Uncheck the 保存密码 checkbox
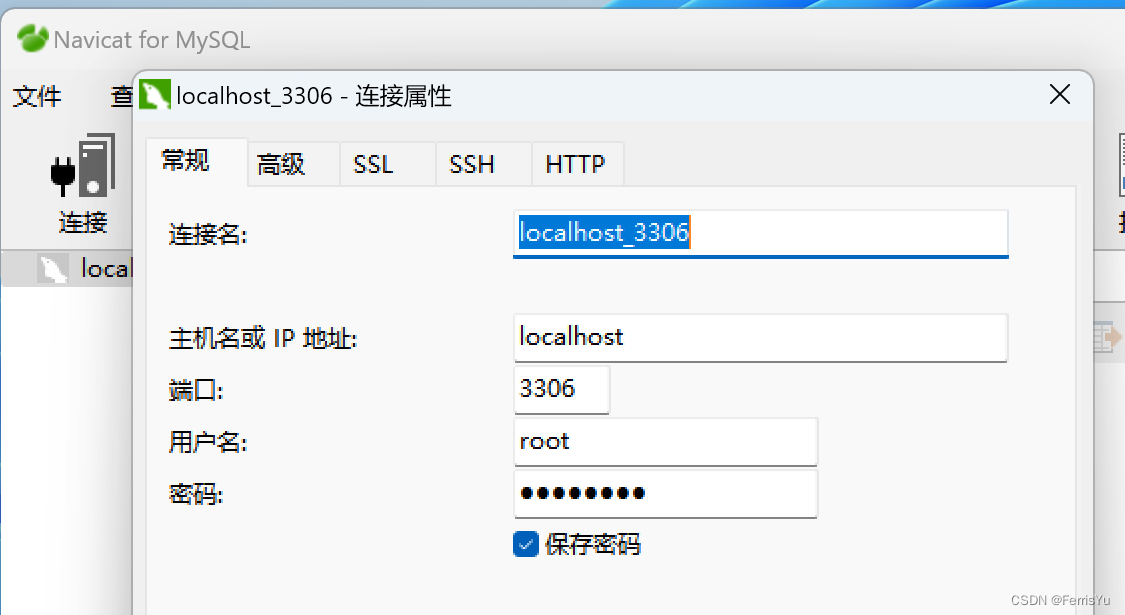 526,544
